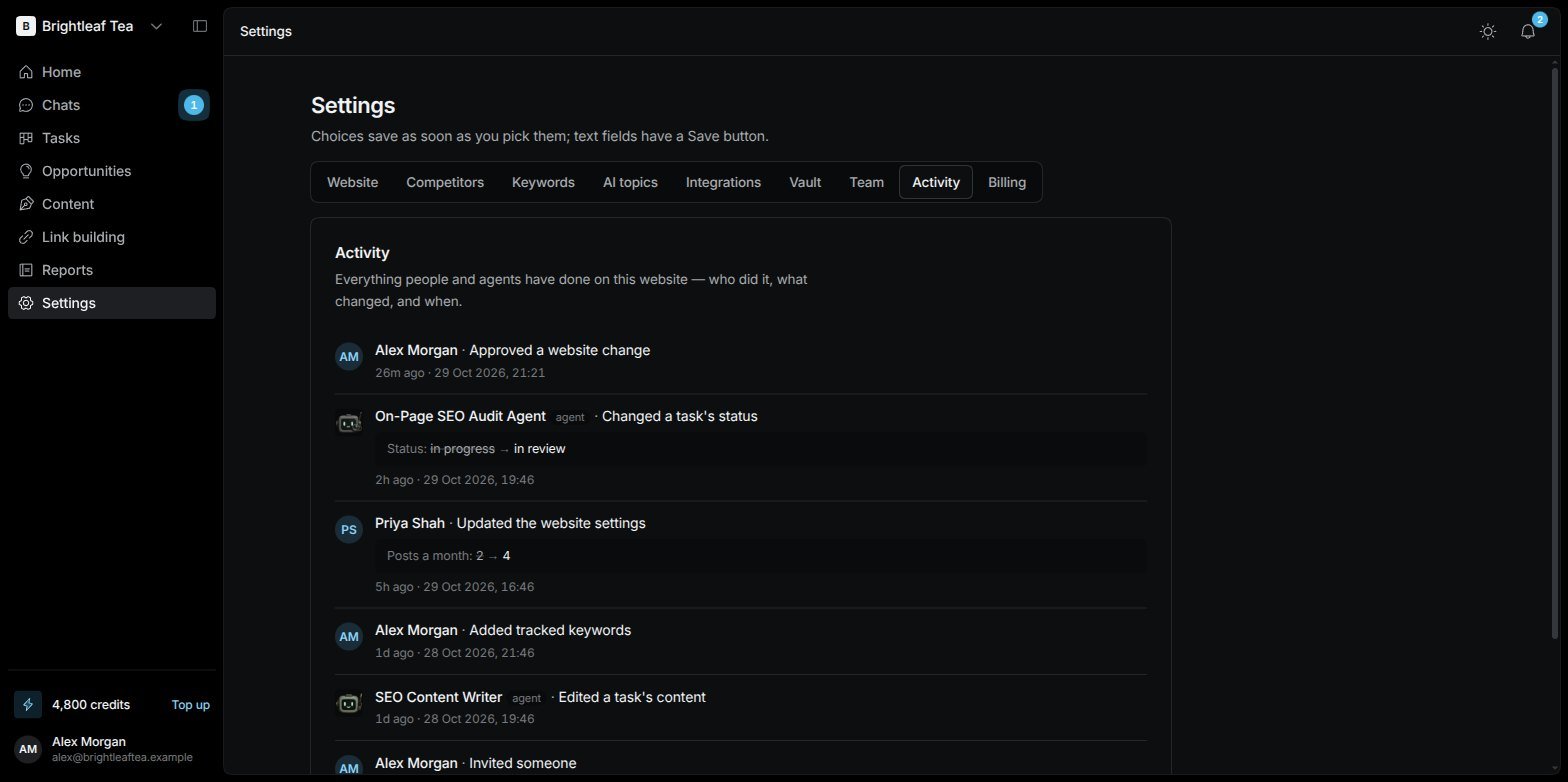Image resolution: width=1568 pixels, height=782 pixels.
Task: Click the Brightleaf Tea logo badge
Action: [x=25, y=26]
